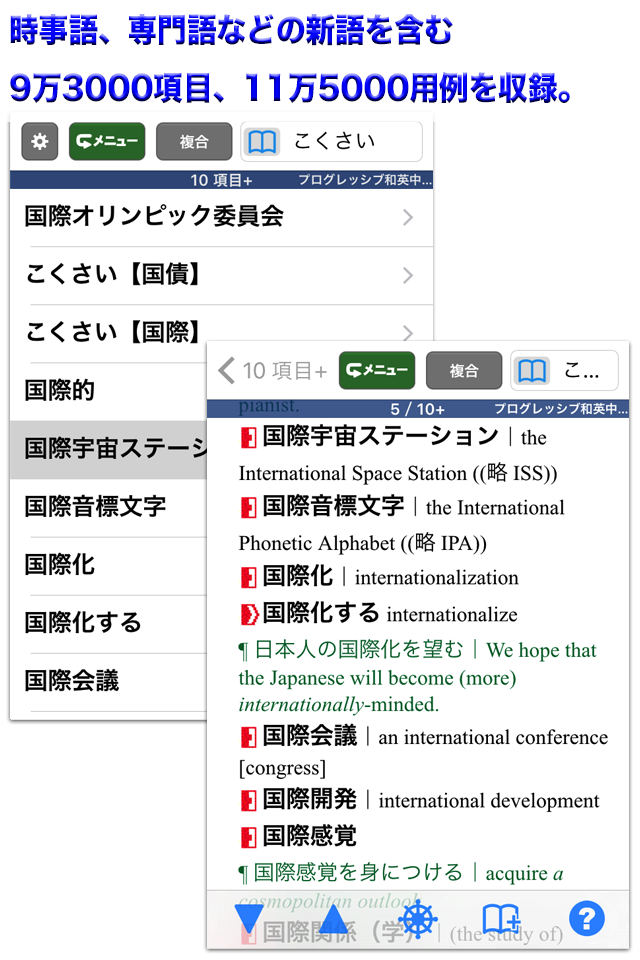Viewport: 640px width, 960px height.
Task: Tap red marker beside 国際宇宙ステーション heading
Action: [248, 438]
